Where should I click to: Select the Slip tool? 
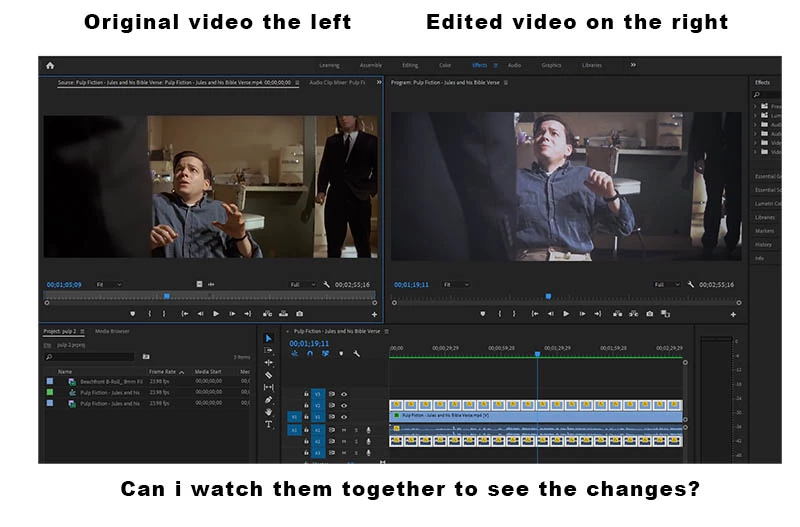point(269,387)
